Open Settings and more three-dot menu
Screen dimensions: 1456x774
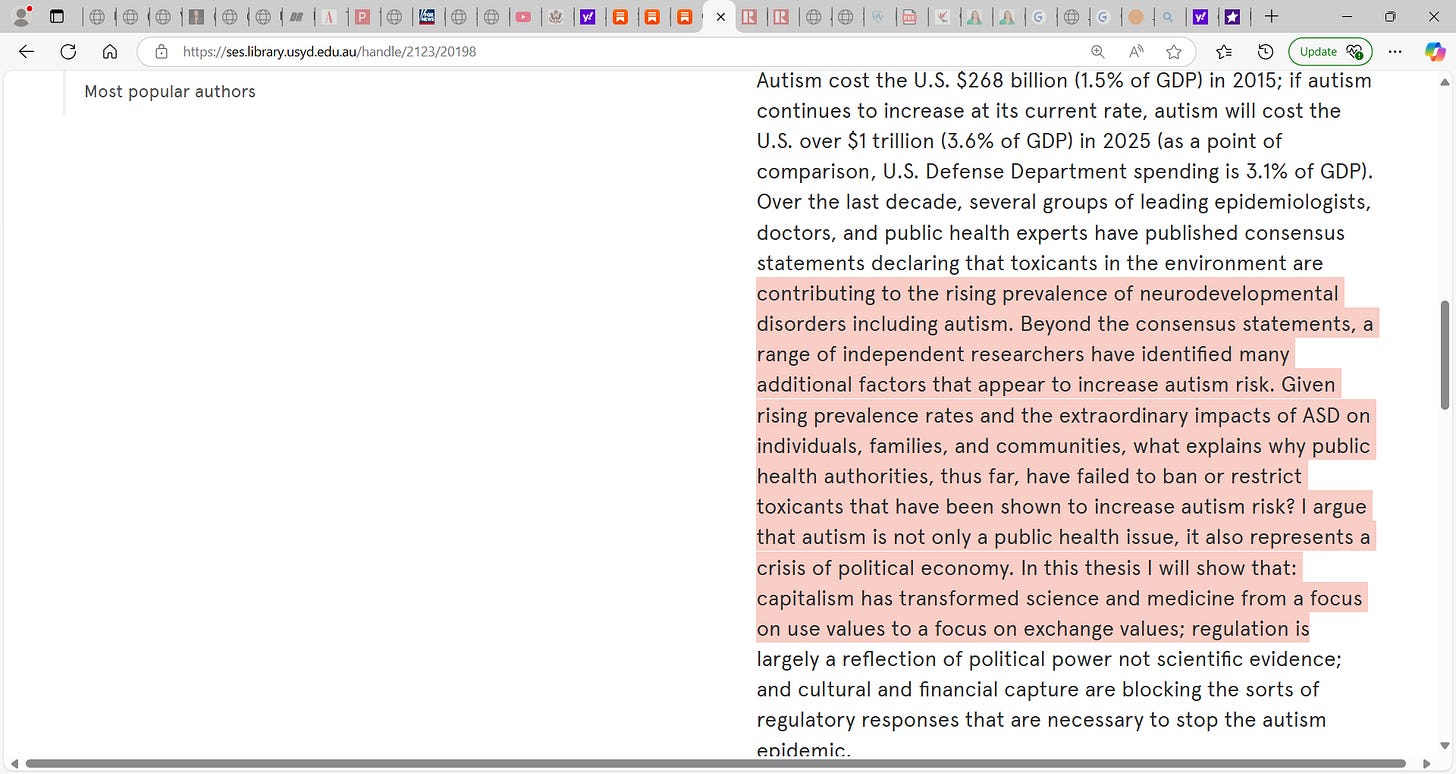(x=1396, y=52)
